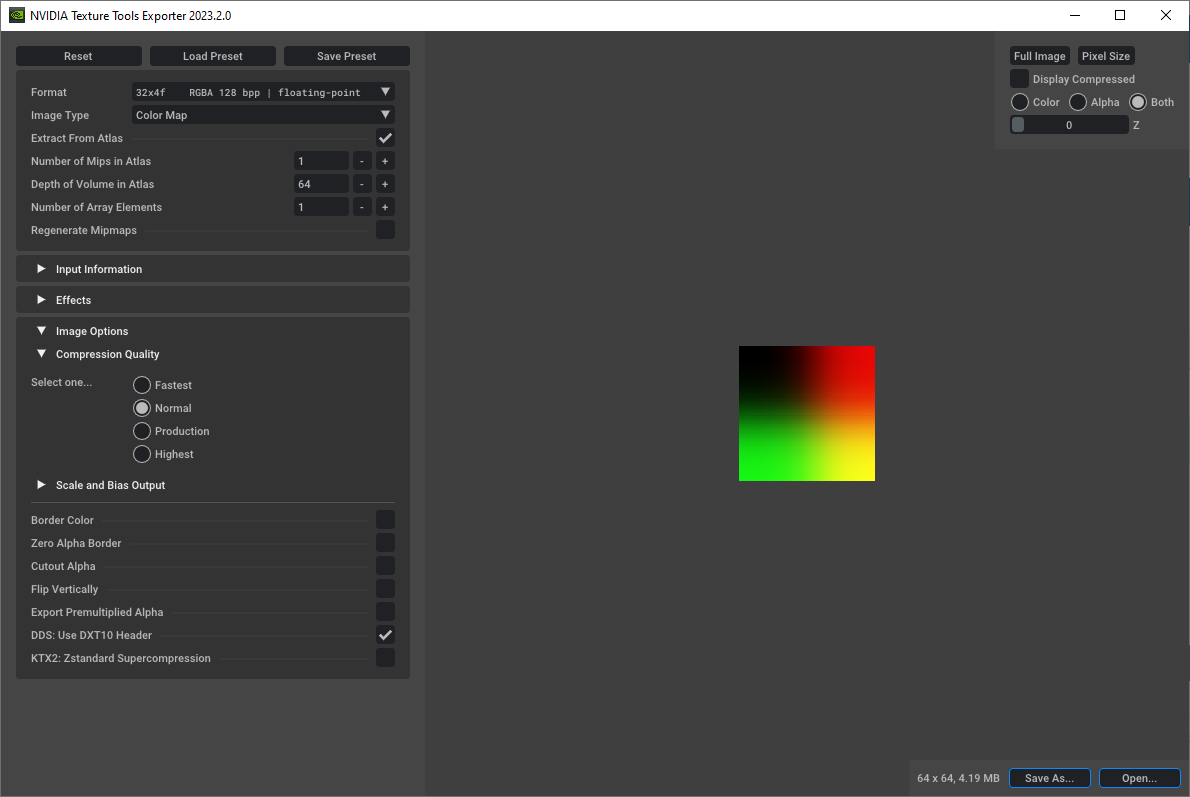The image size is (1190, 797).
Task: Uncheck Extract From Atlas checkbox
Action: point(385,138)
